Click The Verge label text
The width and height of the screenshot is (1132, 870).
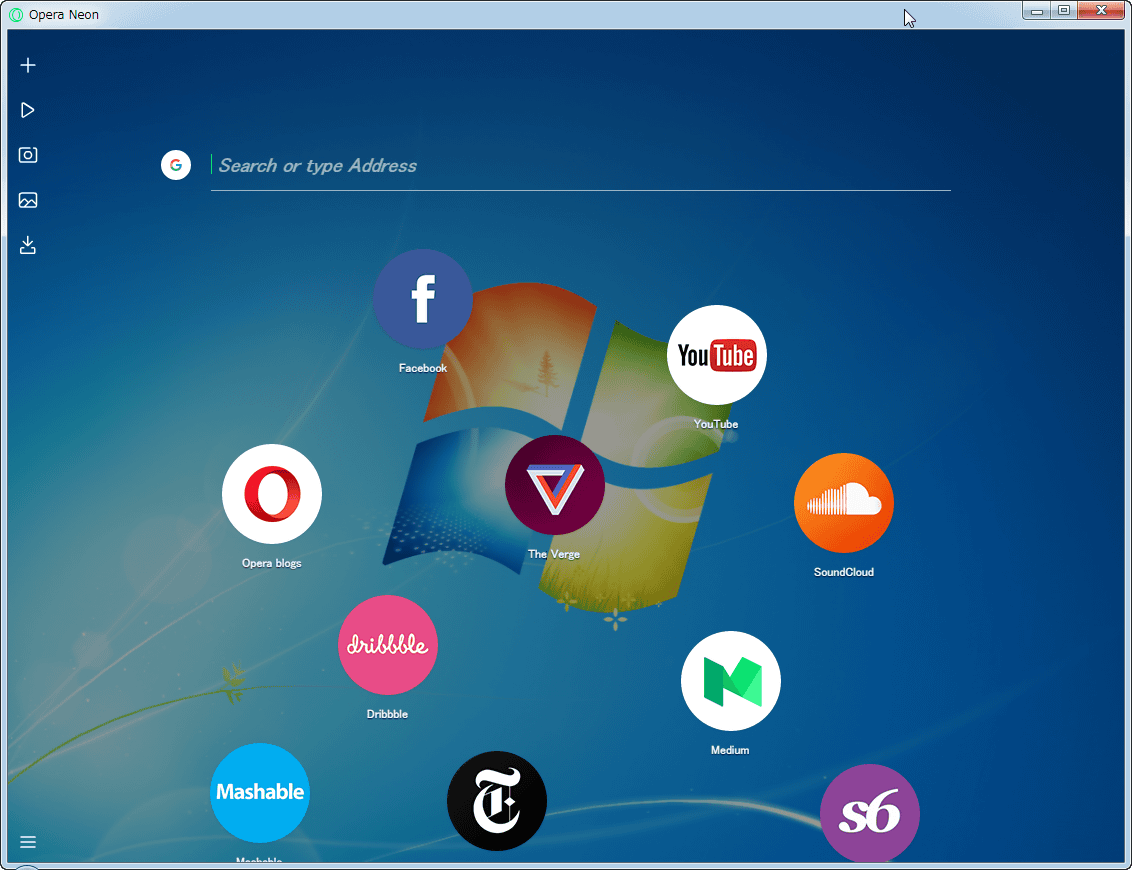tap(554, 554)
